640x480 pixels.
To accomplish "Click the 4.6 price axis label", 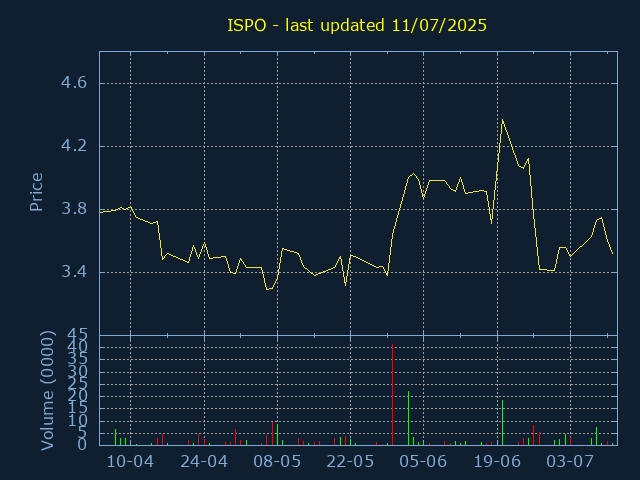I will 74,83.
